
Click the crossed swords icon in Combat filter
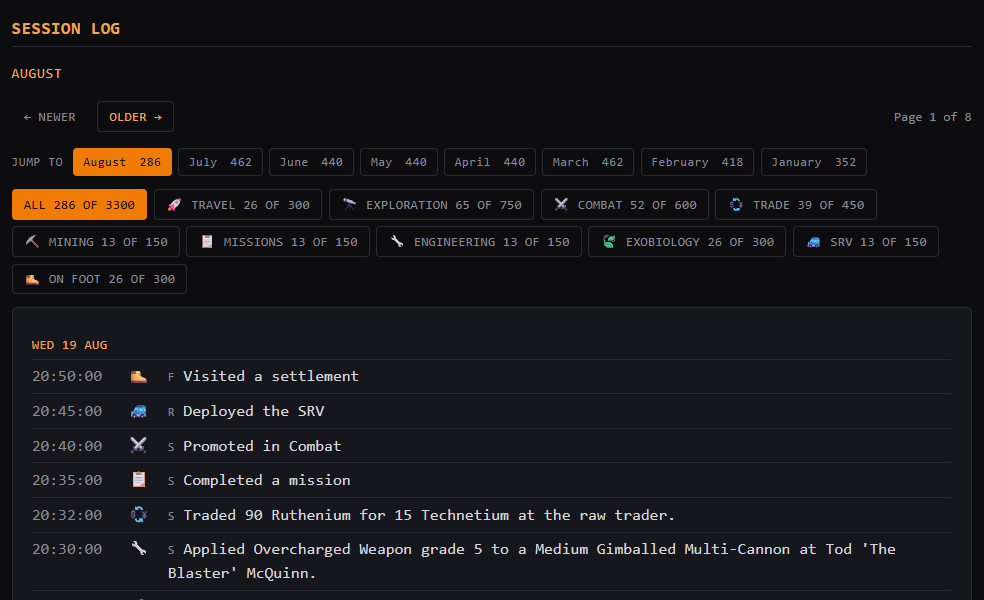tap(561, 205)
